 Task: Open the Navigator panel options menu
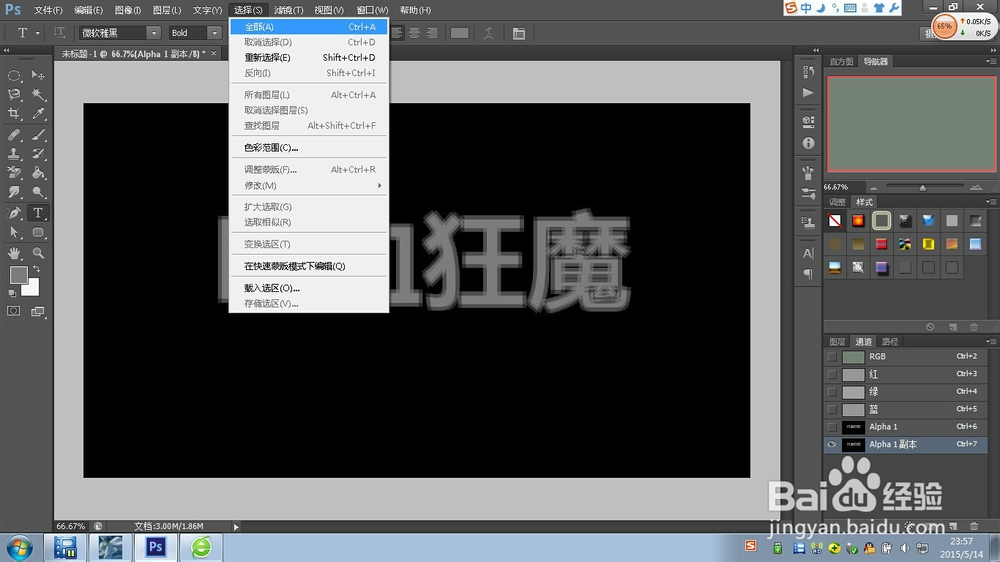point(990,61)
